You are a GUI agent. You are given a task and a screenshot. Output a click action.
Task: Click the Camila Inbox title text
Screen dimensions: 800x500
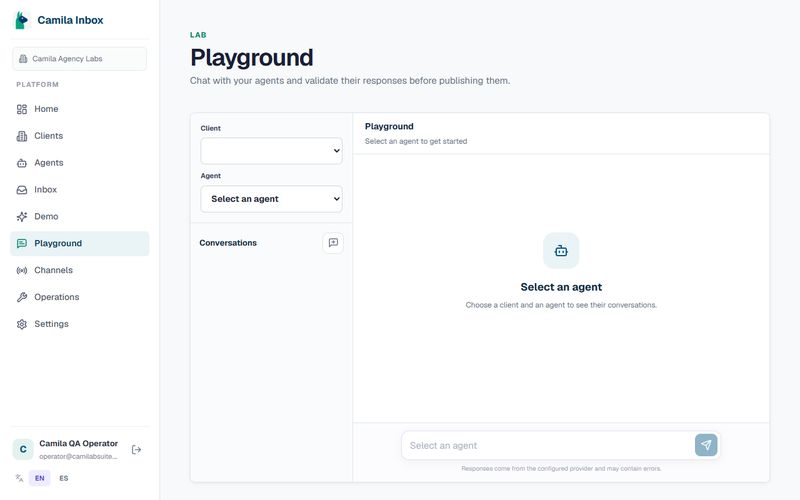70,20
